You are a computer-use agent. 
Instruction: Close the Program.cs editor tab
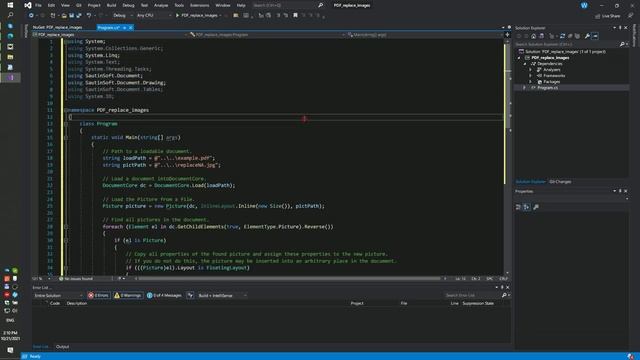pos(131,27)
